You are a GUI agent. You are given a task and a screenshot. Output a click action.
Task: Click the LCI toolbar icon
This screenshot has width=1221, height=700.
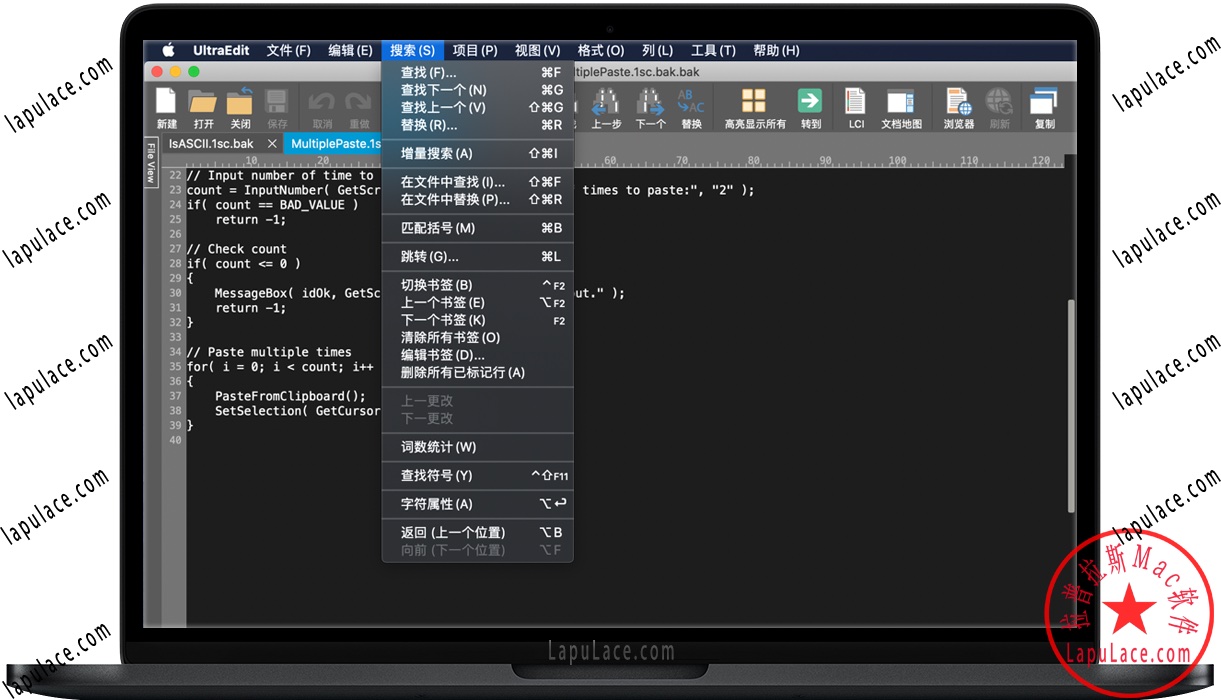pos(856,102)
